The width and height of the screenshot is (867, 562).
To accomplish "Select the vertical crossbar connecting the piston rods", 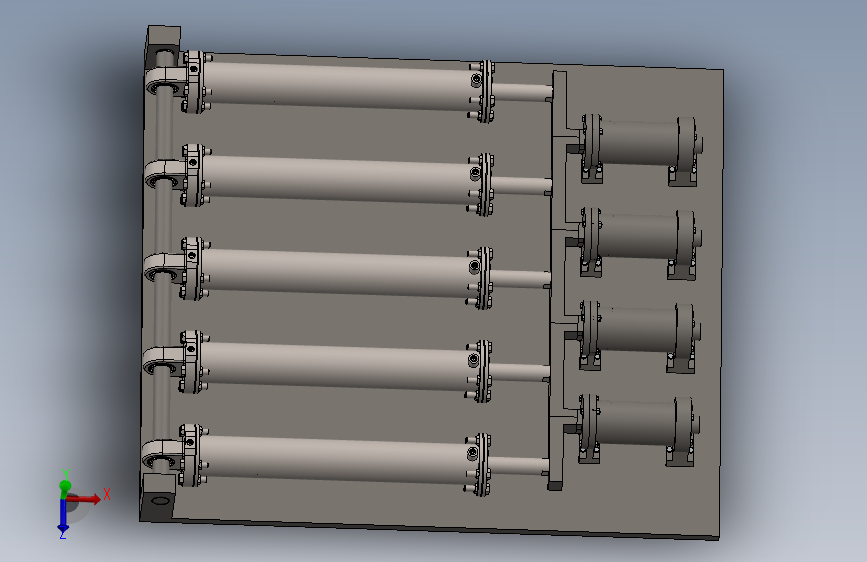I will click(x=558, y=280).
